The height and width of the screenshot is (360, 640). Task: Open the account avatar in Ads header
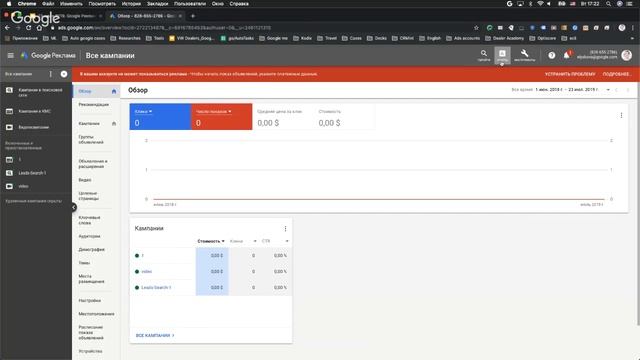627,55
